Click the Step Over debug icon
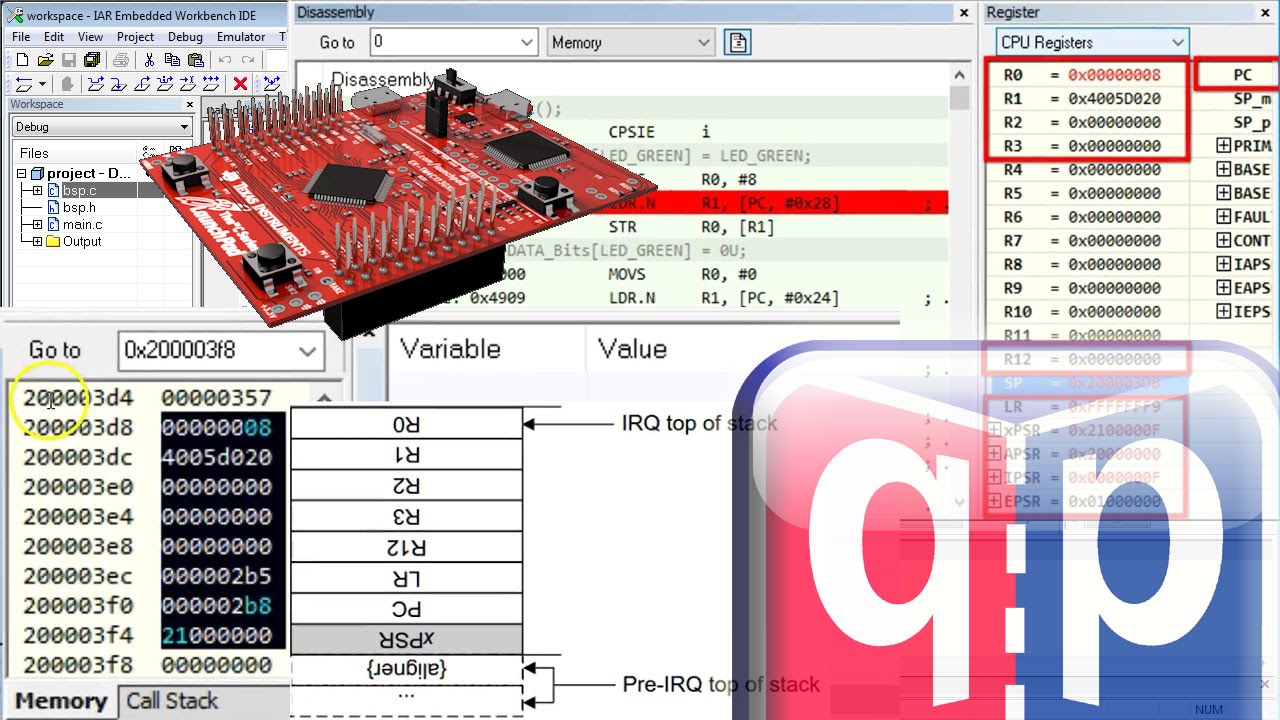 [x=96, y=84]
